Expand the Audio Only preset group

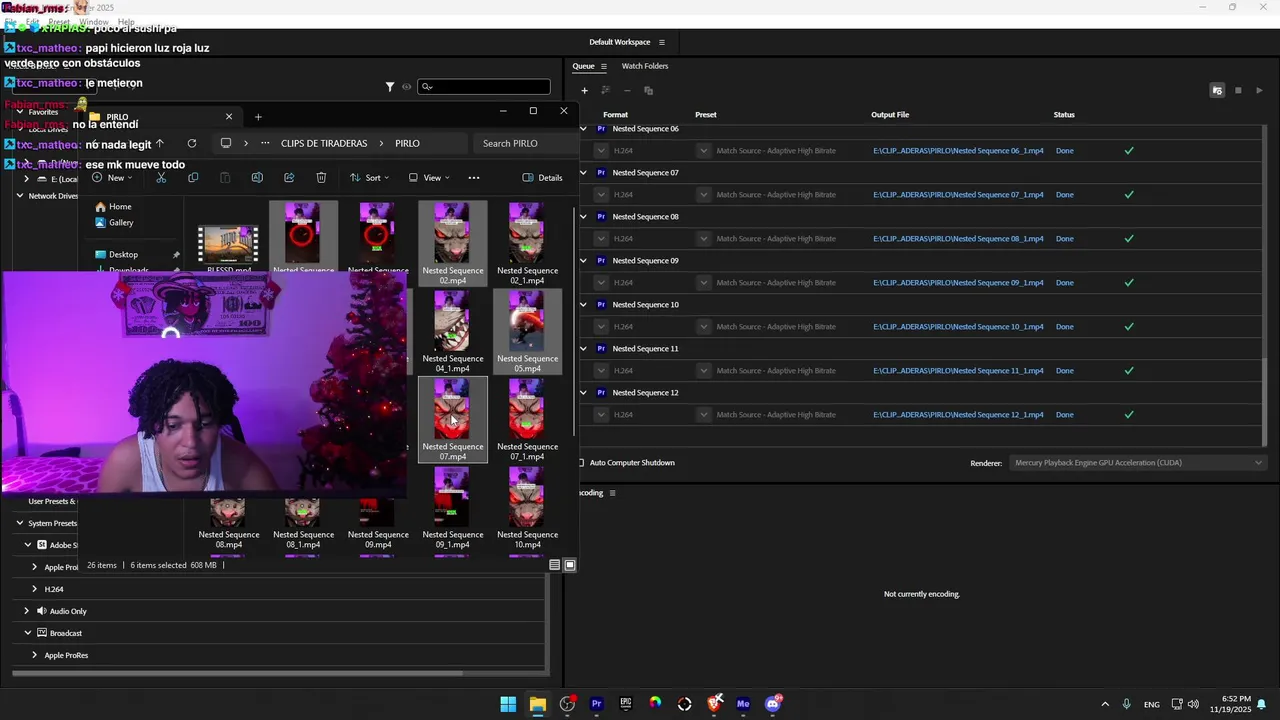tap(26, 611)
